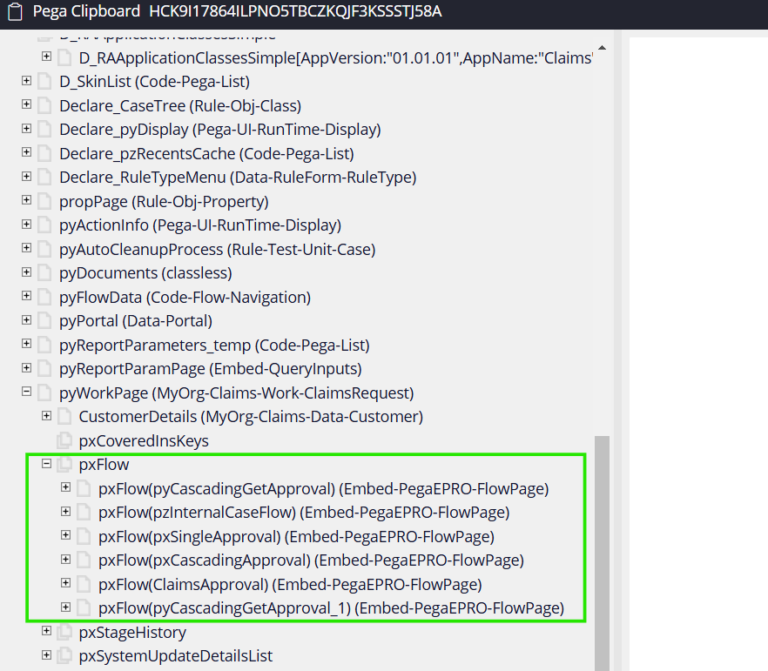Image resolution: width=768 pixels, height=671 pixels.
Task: Click page icon beside Declare_pyDisplay
Action: (x=45, y=129)
